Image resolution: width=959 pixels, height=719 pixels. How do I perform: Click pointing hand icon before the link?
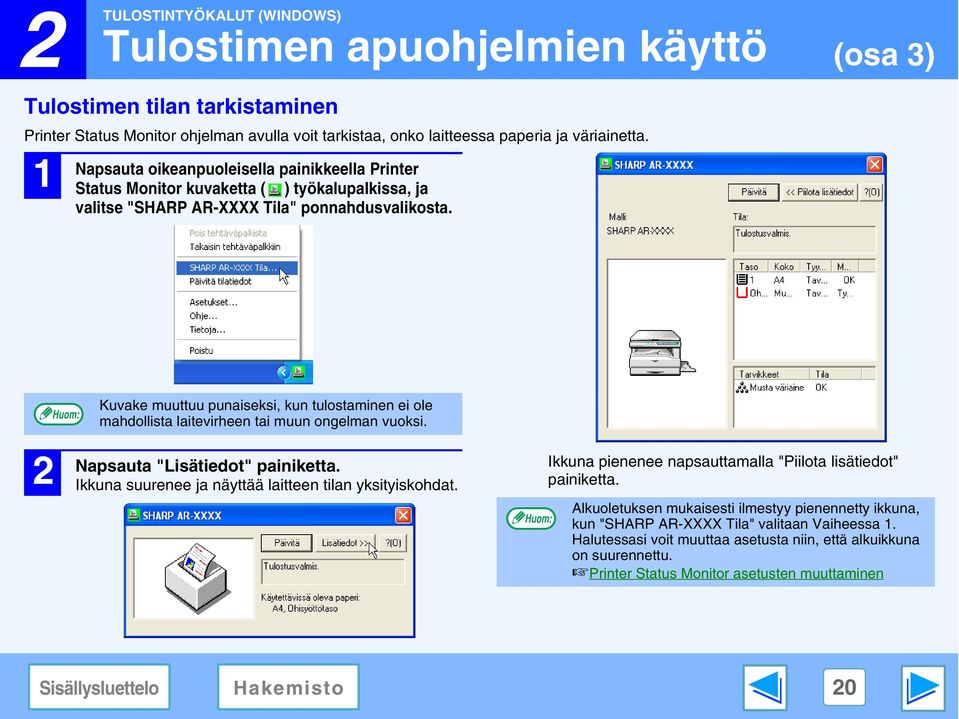(580, 573)
